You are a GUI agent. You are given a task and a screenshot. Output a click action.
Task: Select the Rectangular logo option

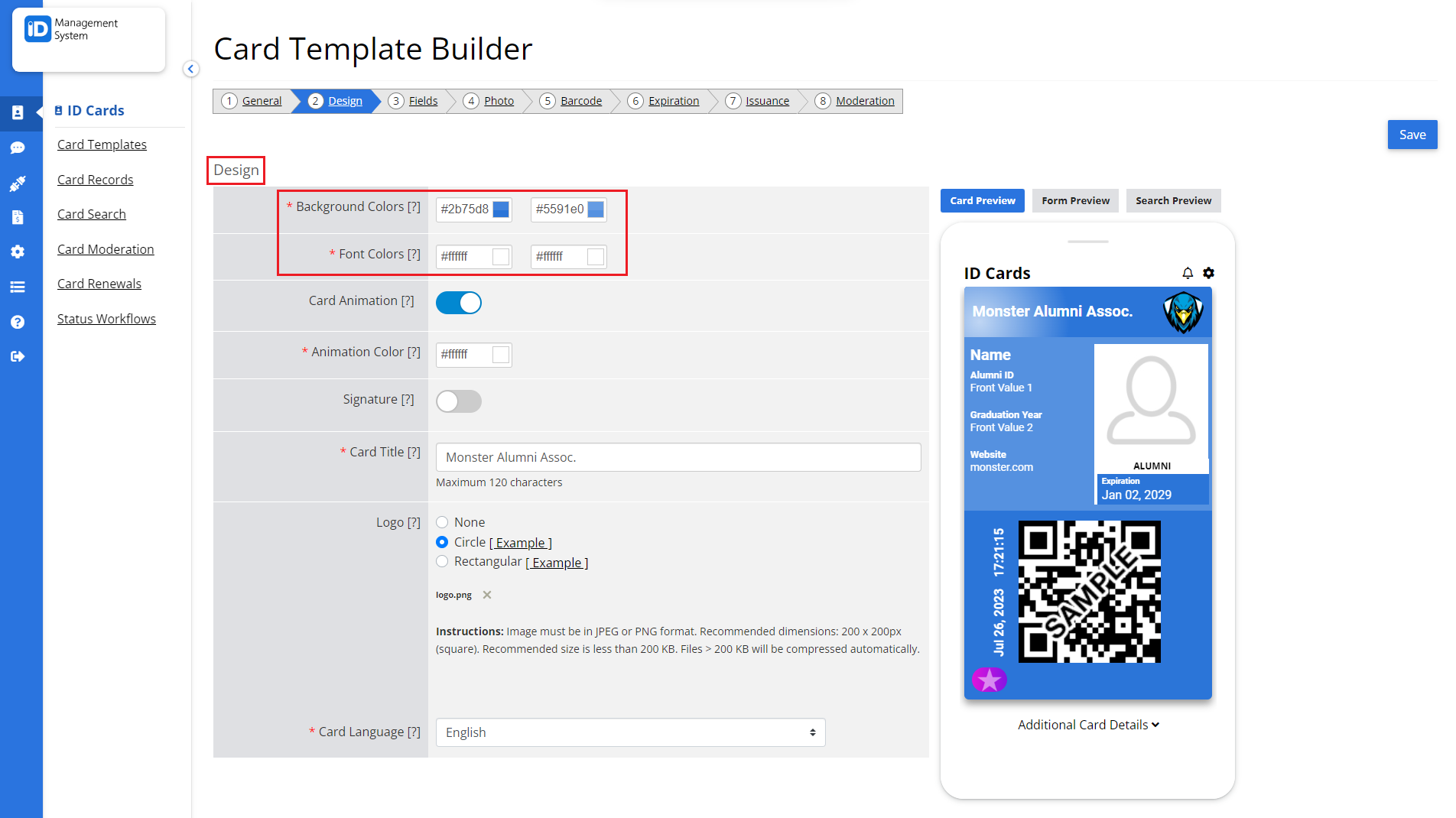tap(442, 561)
